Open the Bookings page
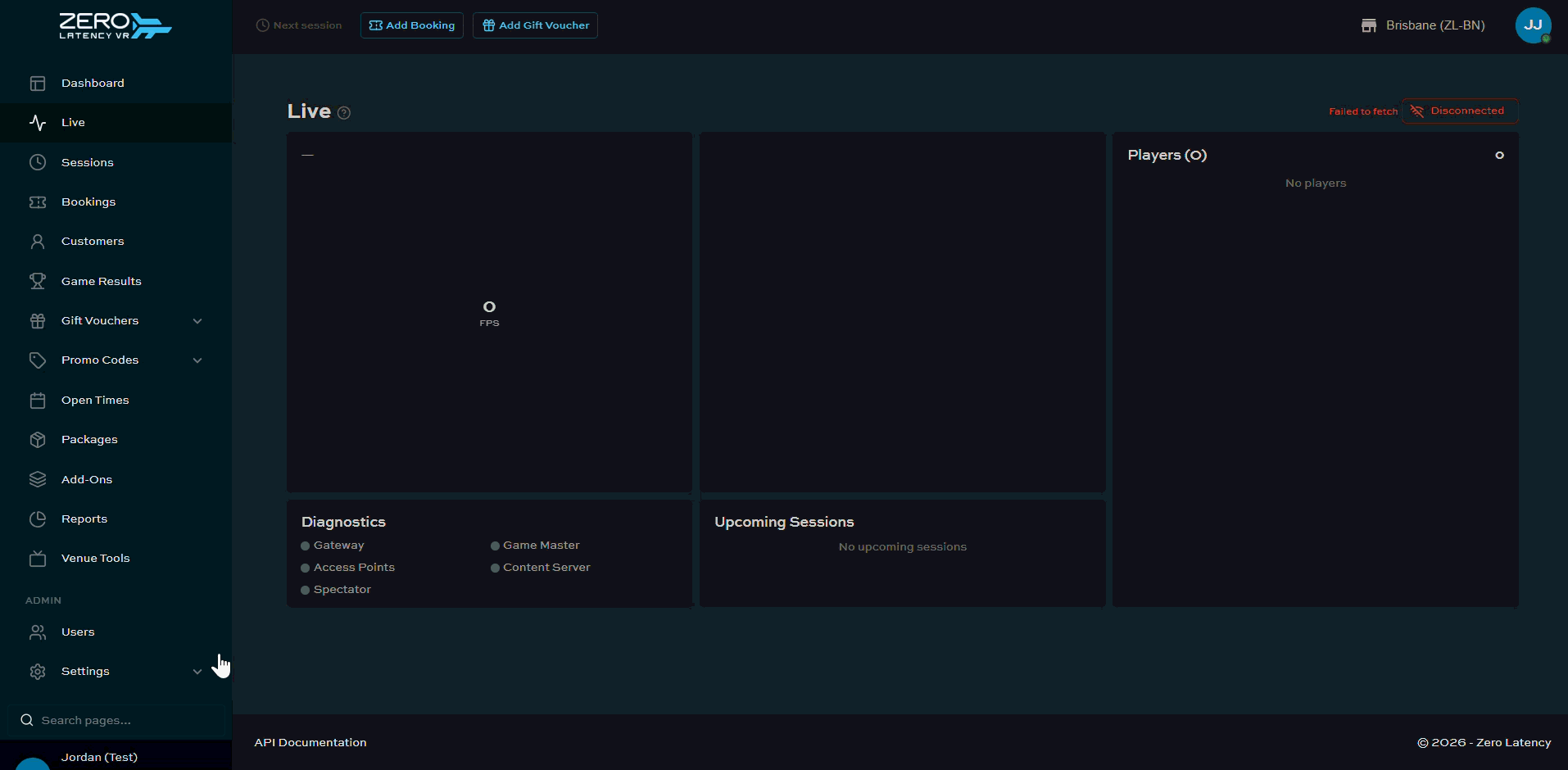Viewport: 1568px width, 770px height. (116, 202)
